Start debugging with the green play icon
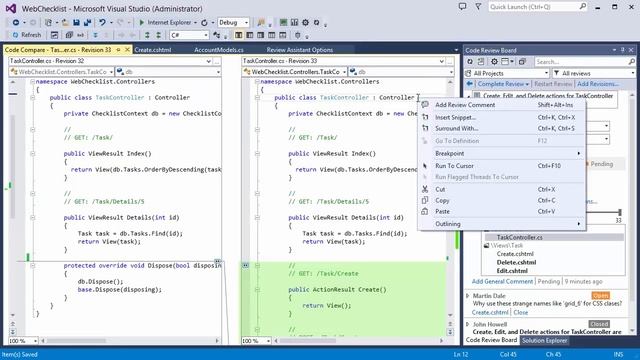The image size is (640, 360). coord(142,23)
